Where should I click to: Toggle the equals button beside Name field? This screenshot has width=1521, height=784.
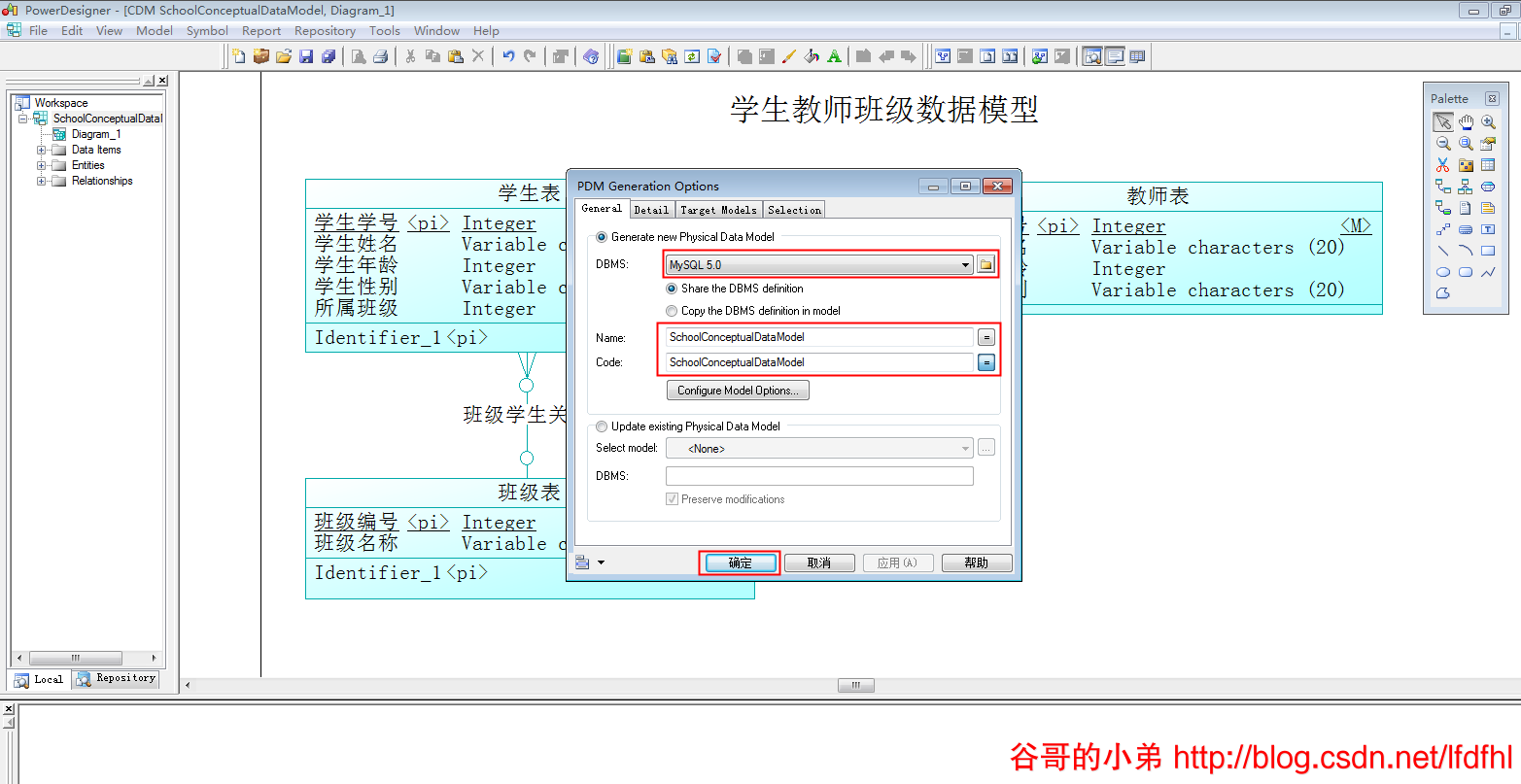pos(985,337)
